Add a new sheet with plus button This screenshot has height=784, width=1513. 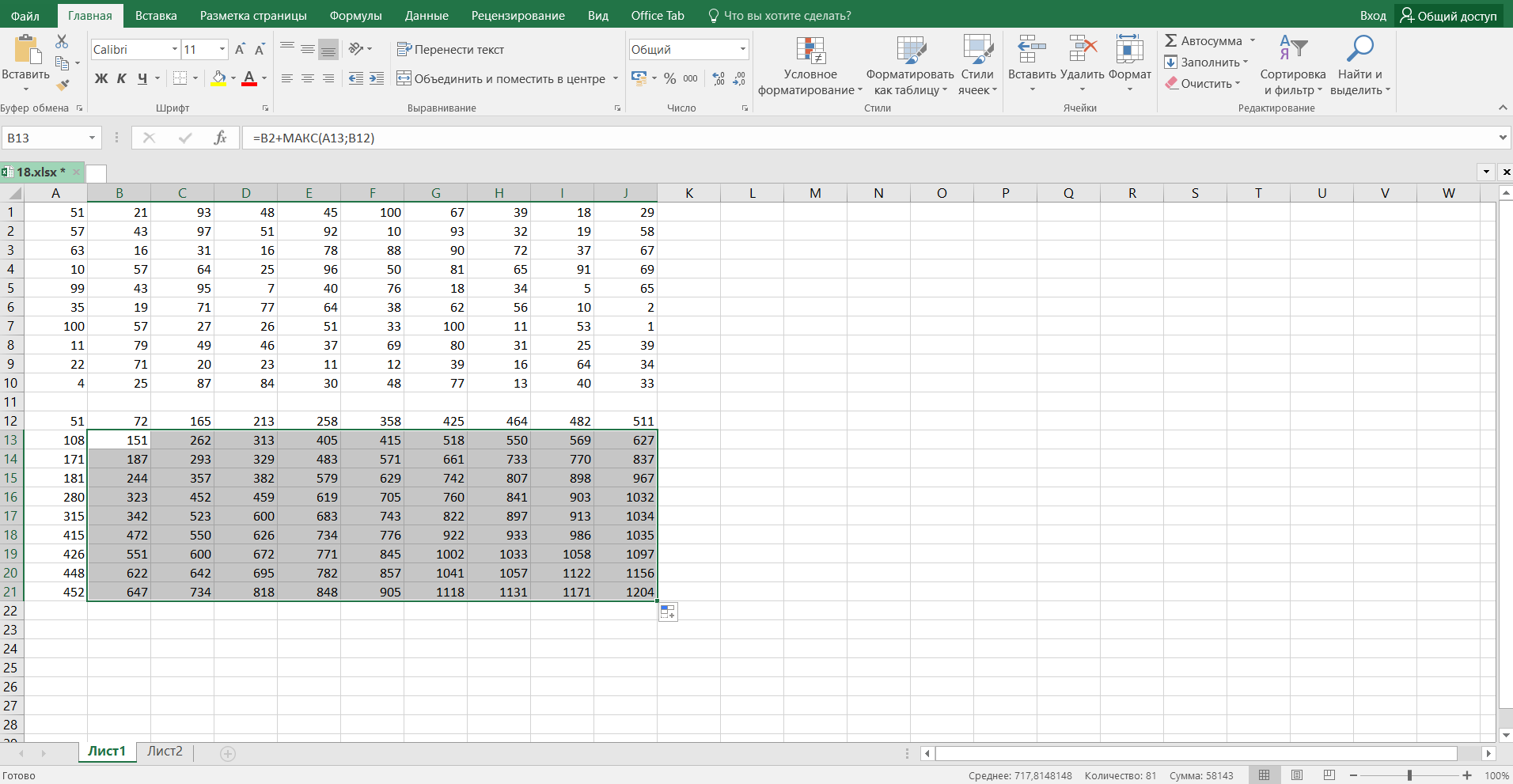coord(228,753)
